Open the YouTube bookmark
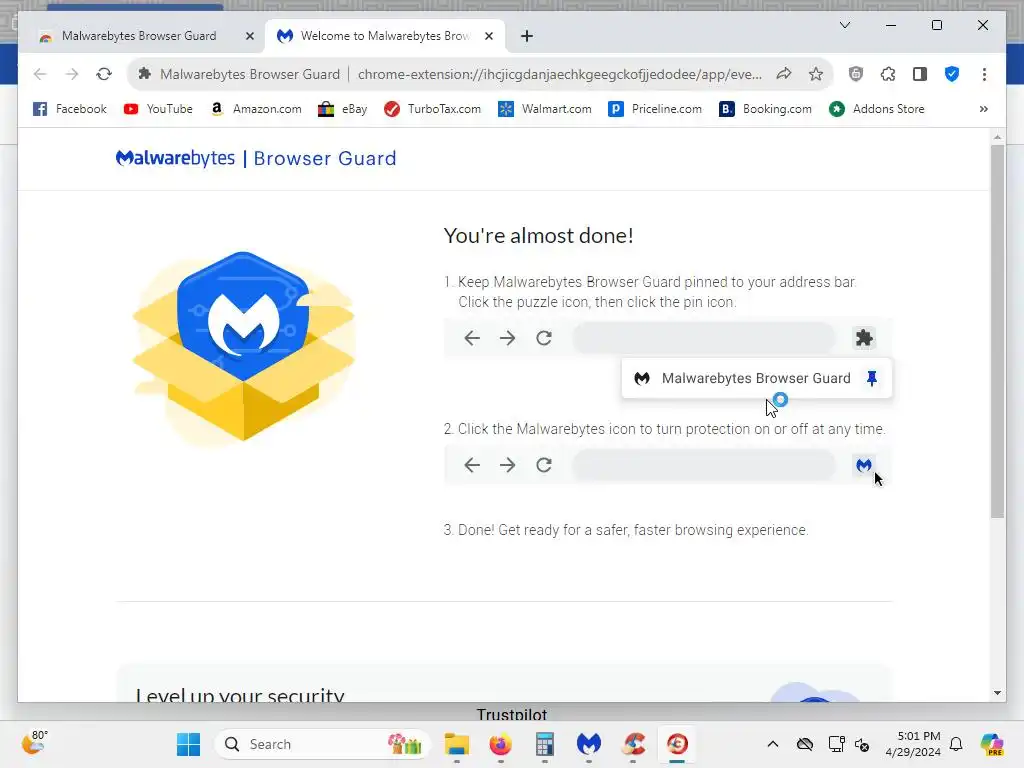The height and width of the screenshot is (768, 1024). pos(158,109)
